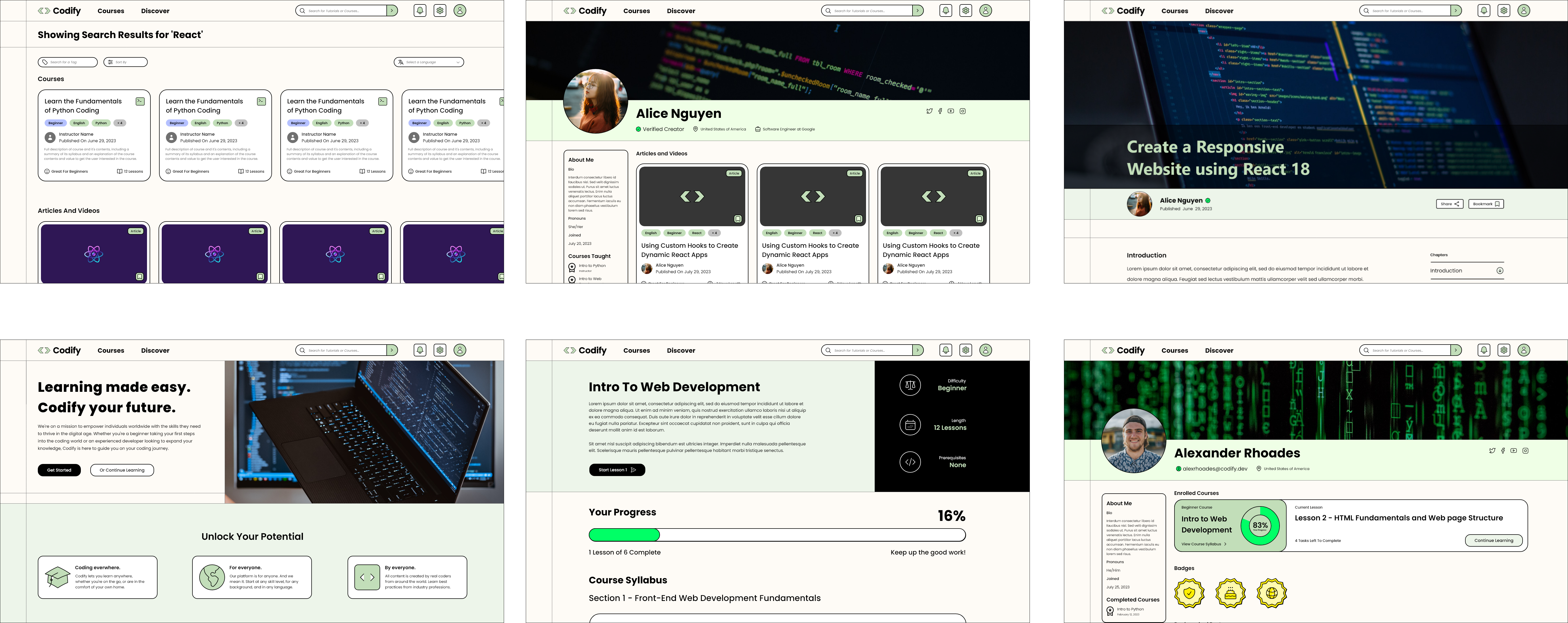Click prerequisites code icon on course screen
1568x623 pixels.
(x=910, y=462)
